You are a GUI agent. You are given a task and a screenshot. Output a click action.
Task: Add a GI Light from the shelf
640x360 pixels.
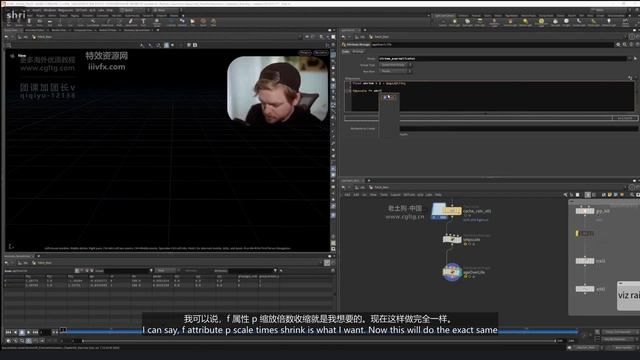tap(566, 21)
